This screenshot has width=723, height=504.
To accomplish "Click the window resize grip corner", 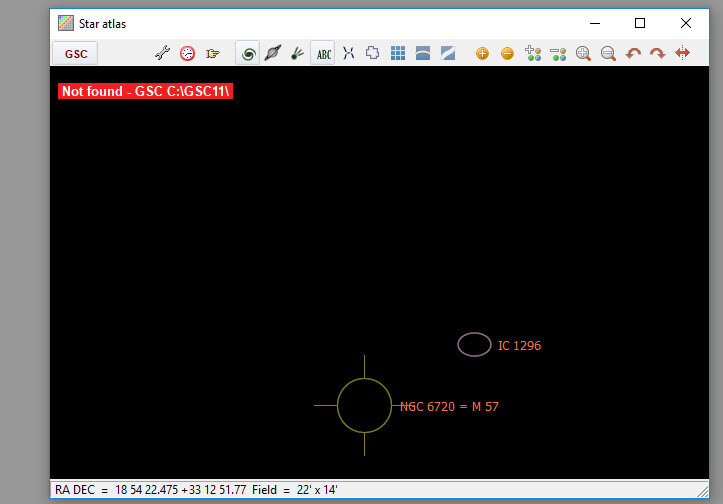I will (x=703, y=492).
